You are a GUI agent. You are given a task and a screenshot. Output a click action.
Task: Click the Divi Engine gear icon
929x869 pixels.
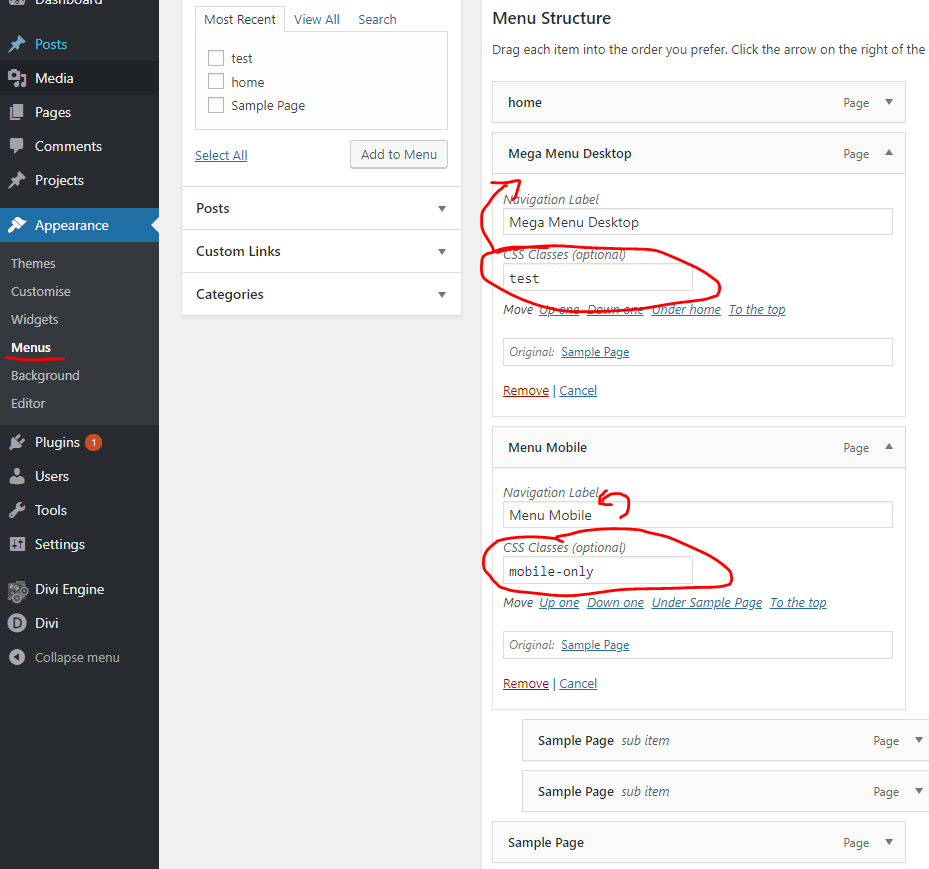tap(17, 591)
